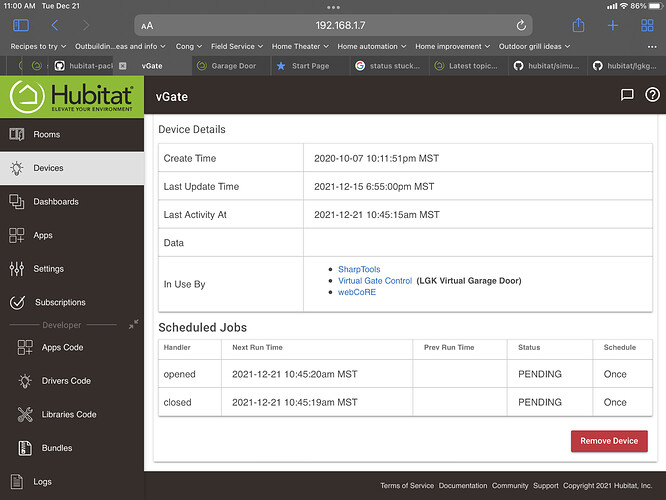Expand Recipes to try bookmark folder

click(38, 46)
